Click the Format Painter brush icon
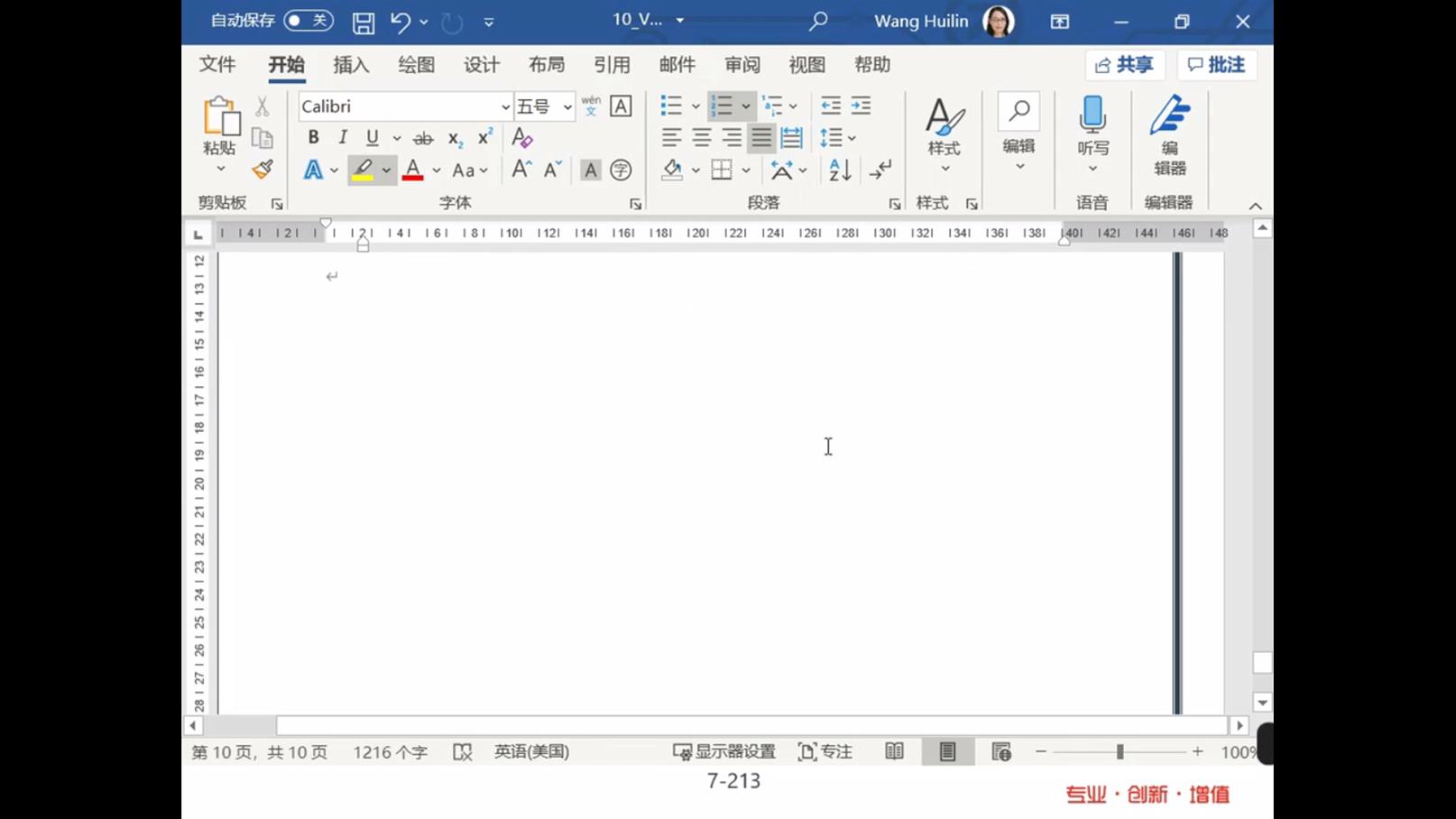This screenshot has width=1456, height=819. click(x=263, y=170)
